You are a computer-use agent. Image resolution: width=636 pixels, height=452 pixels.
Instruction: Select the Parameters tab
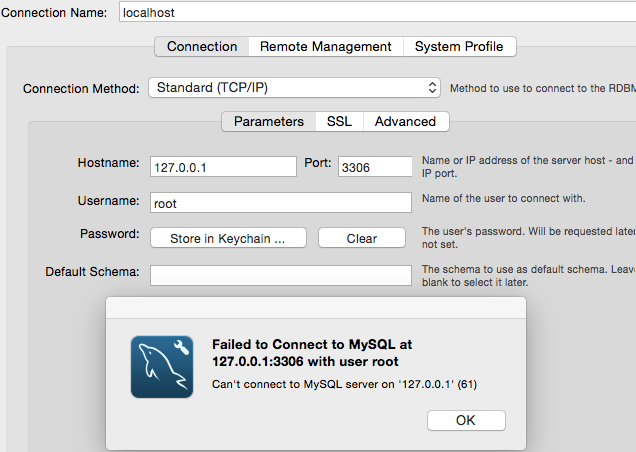(x=269, y=122)
